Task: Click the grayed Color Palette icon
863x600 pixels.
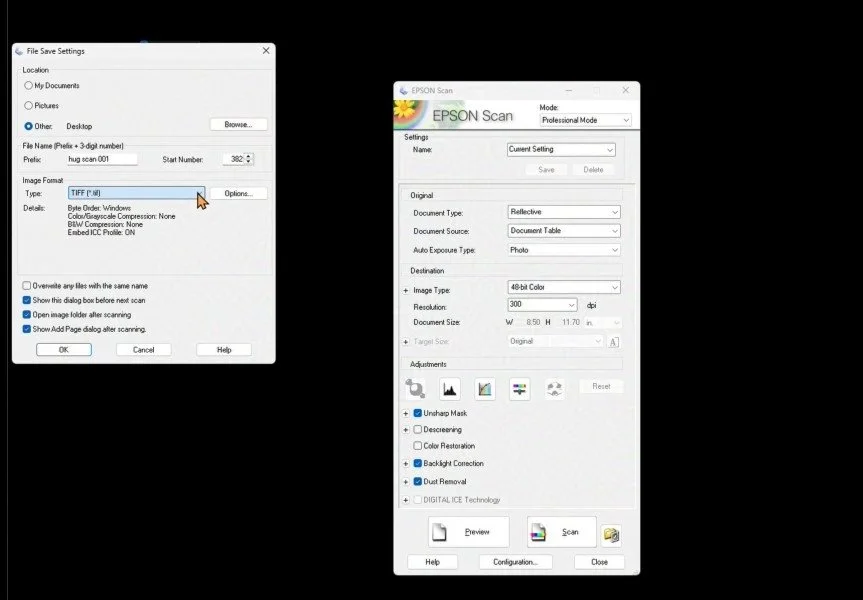Action: pyautogui.click(x=554, y=389)
